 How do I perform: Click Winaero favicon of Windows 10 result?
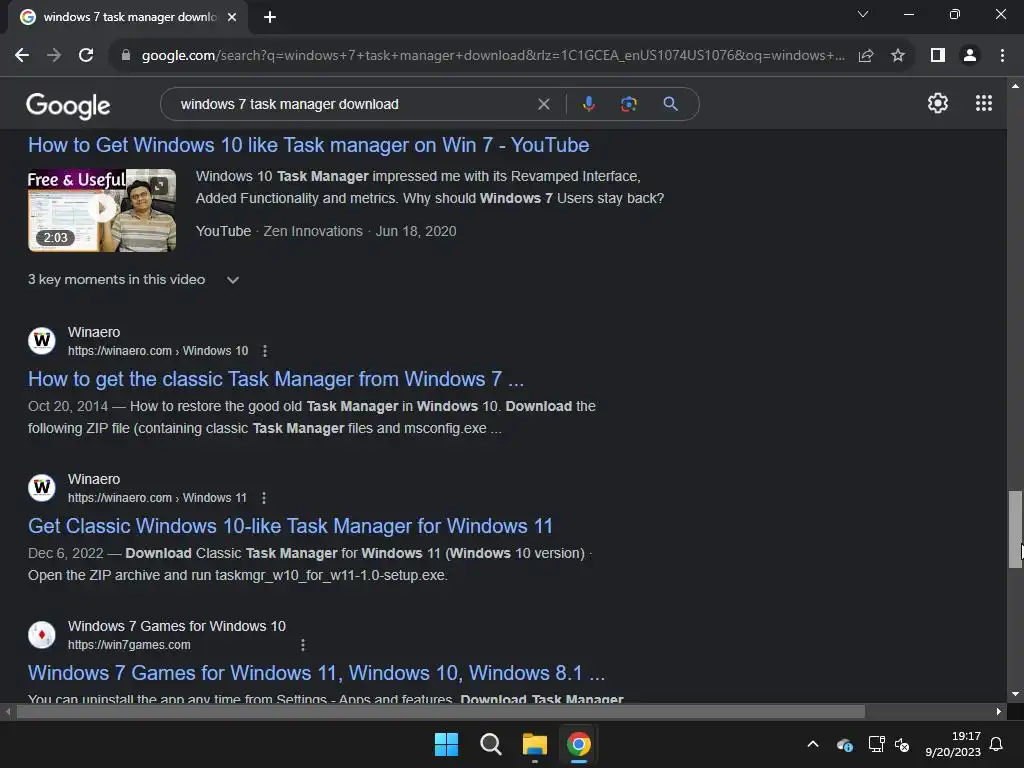[42, 341]
